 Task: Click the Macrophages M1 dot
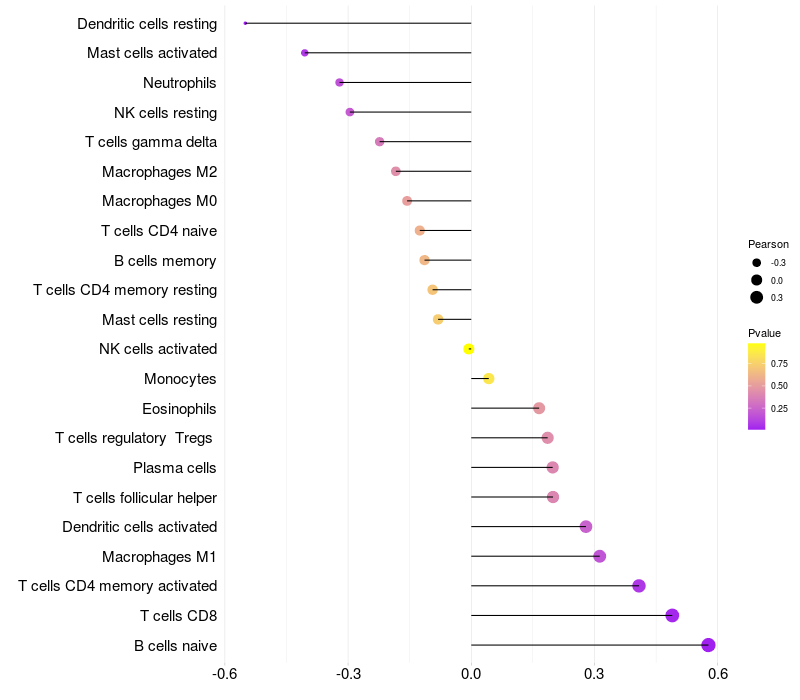coord(599,556)
